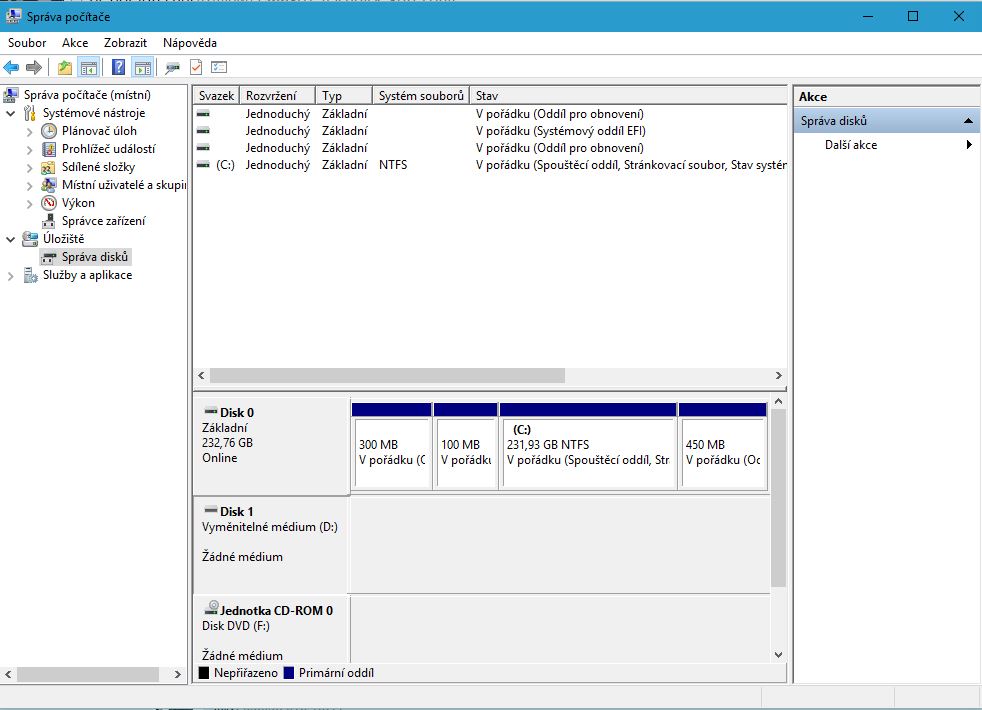Toggle the Action pane toolbar button

(142, 67)
